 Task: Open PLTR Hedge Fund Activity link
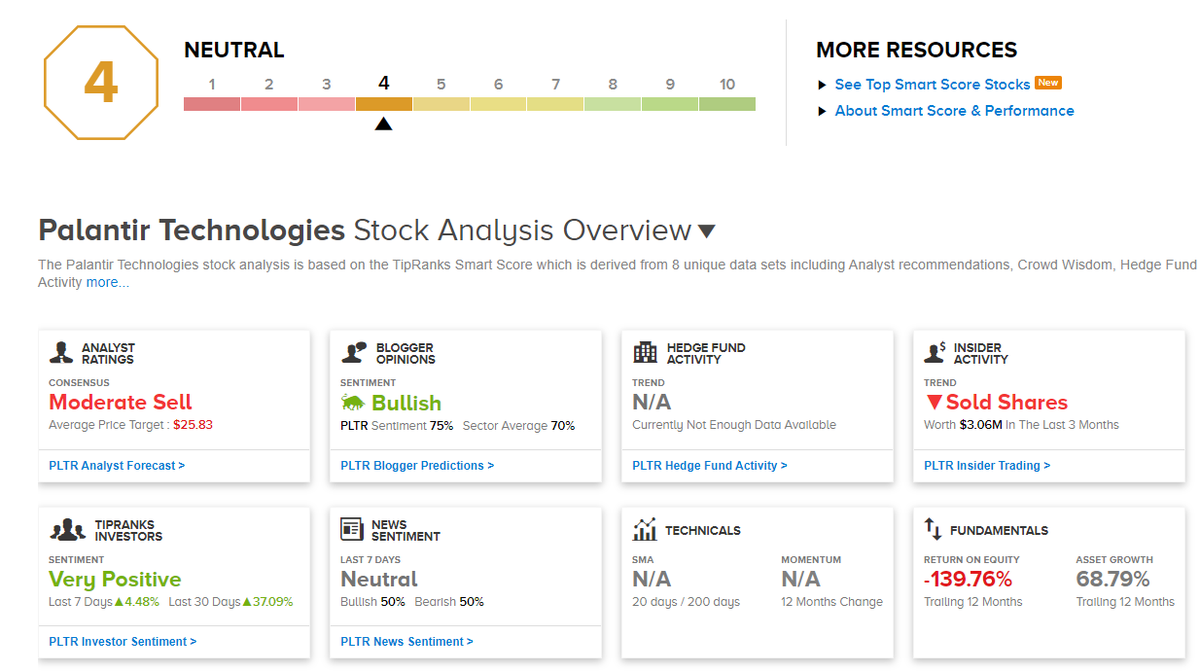[710, 465]
